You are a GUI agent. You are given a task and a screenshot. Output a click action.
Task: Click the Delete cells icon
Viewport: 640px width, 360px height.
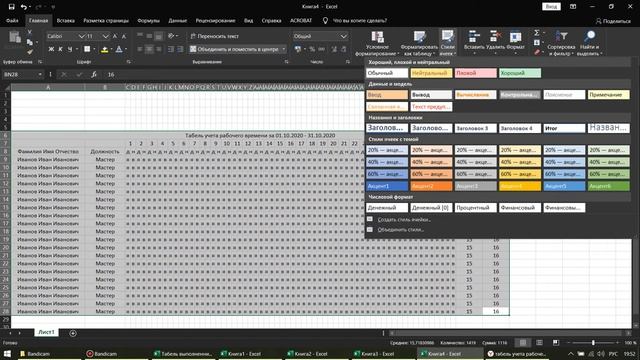coord(495,36)
